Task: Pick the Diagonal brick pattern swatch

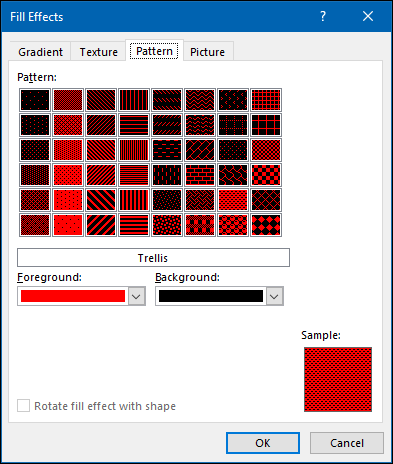Action: pos(200,150)
